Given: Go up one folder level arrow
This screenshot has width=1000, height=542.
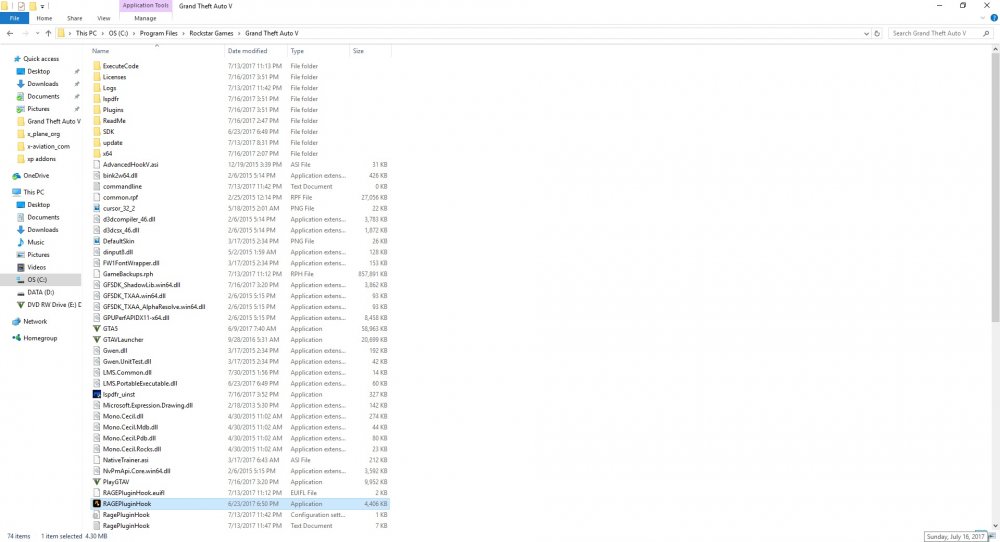Looking at the screenshot, I should (48, 33).
